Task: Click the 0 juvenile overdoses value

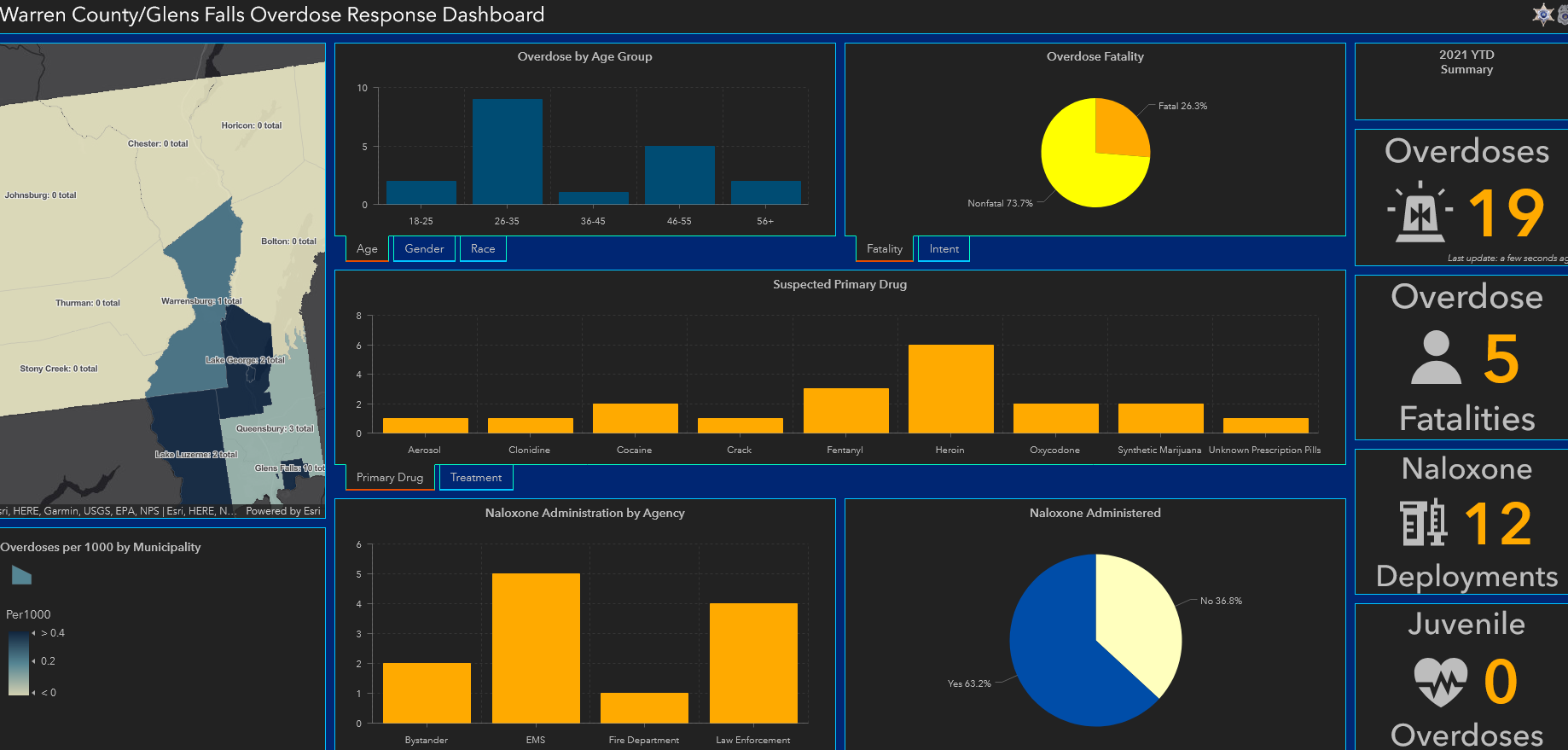Action: 1501,682
